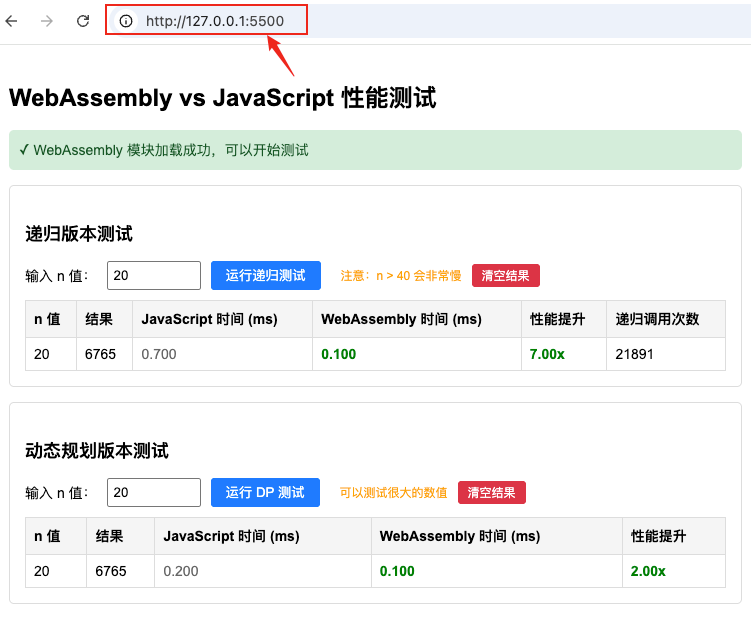Screen dimensions: 751x620
Task: Click the DP section 输入 n 值 label
Action: coord(57,493)
